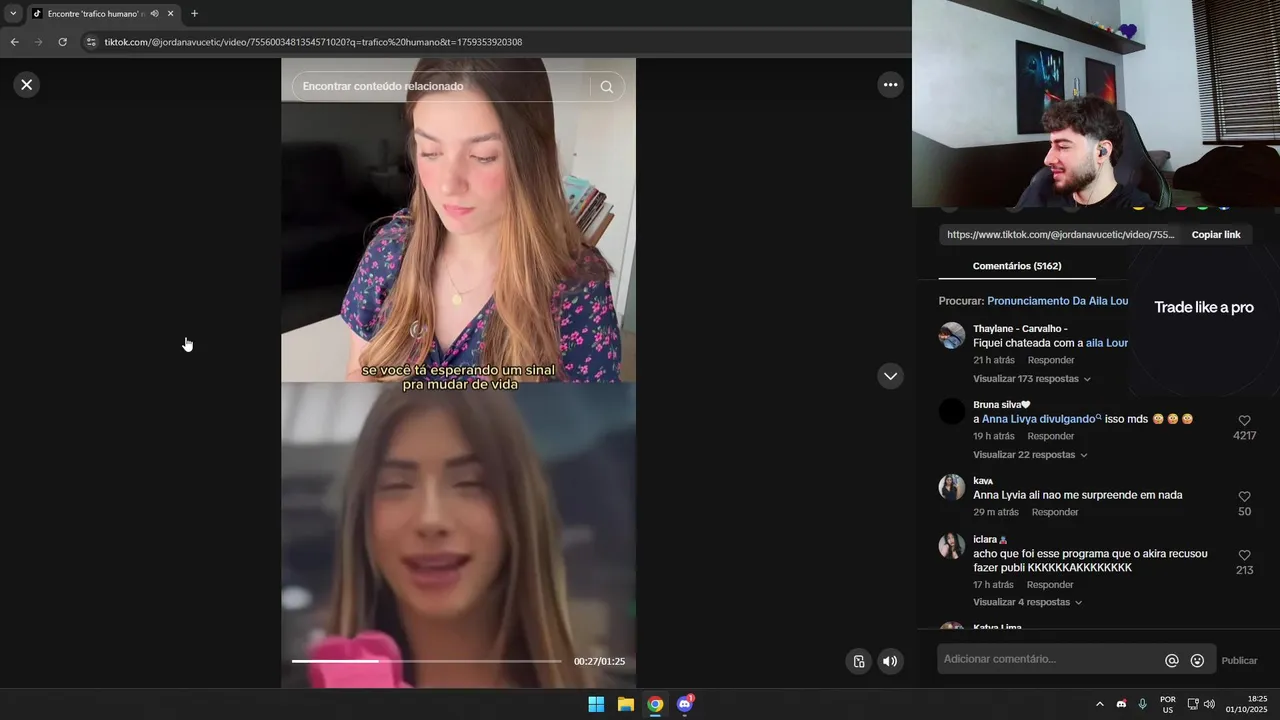Image resolution: width=1280 pixels, height=720 pixels.
Task: Click the Thaylane - Carvalho username
Action: pos(1020,328)
